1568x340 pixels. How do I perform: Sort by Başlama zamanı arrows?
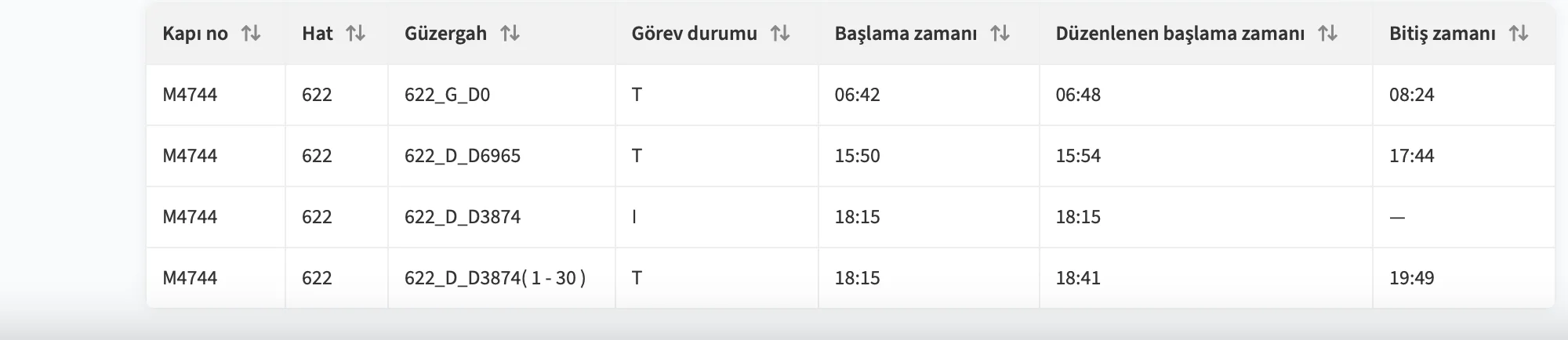coord(1000,34)
